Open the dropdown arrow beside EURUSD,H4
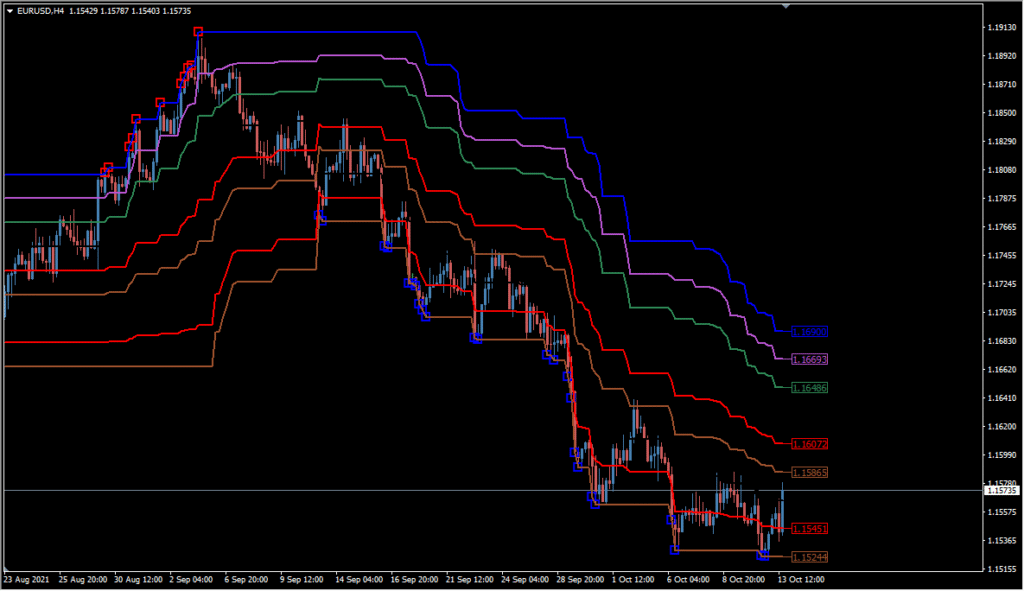Screen dimensions: 1024x591 10,11
